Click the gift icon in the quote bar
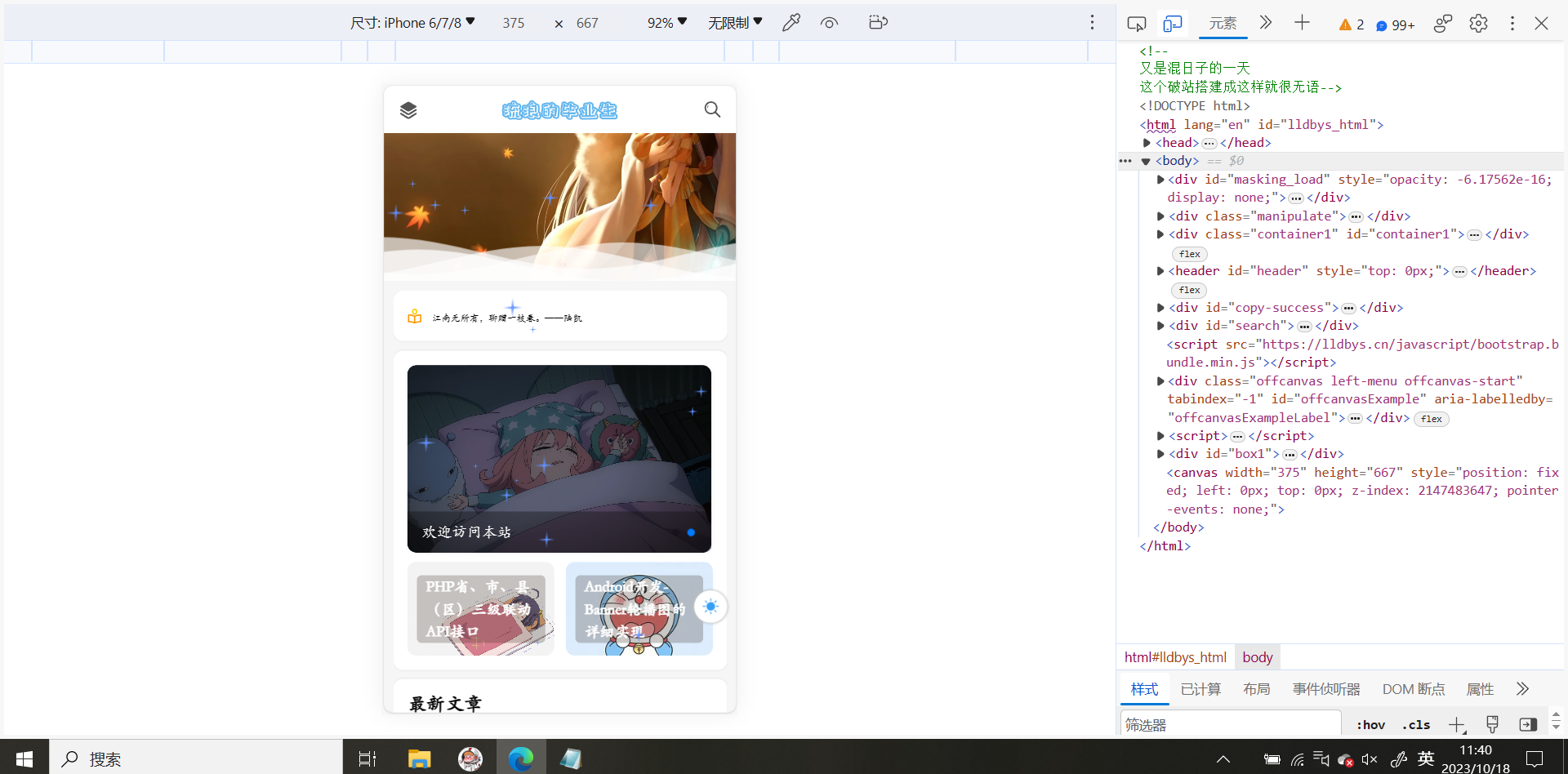 click(415, 317)
